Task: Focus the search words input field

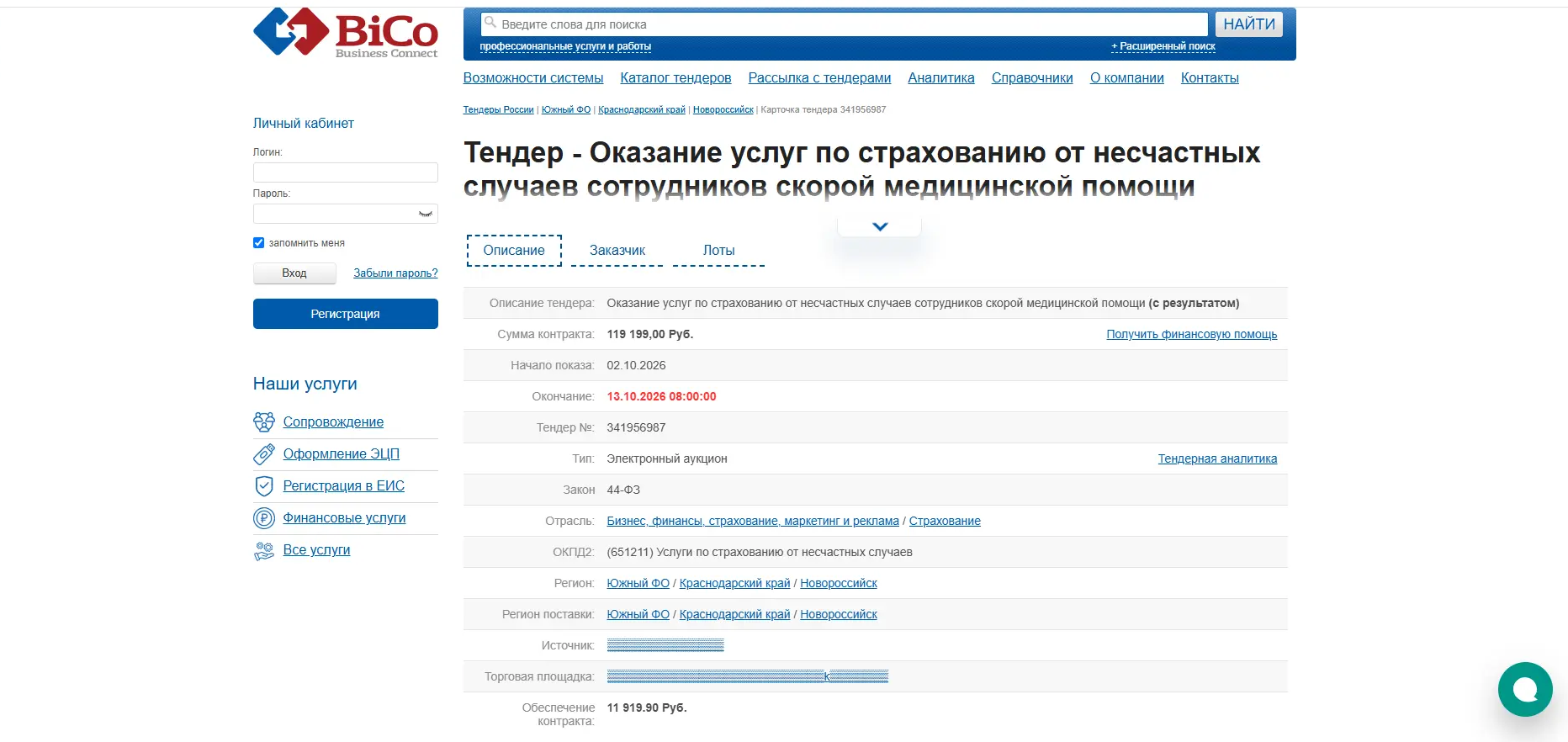Action: click(x=844, y=24)
